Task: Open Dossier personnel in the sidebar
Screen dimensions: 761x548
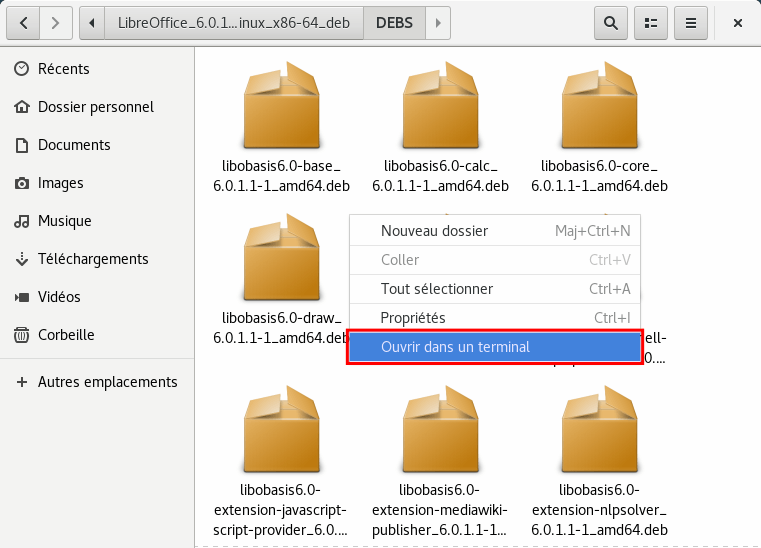Action: (97, 107)
